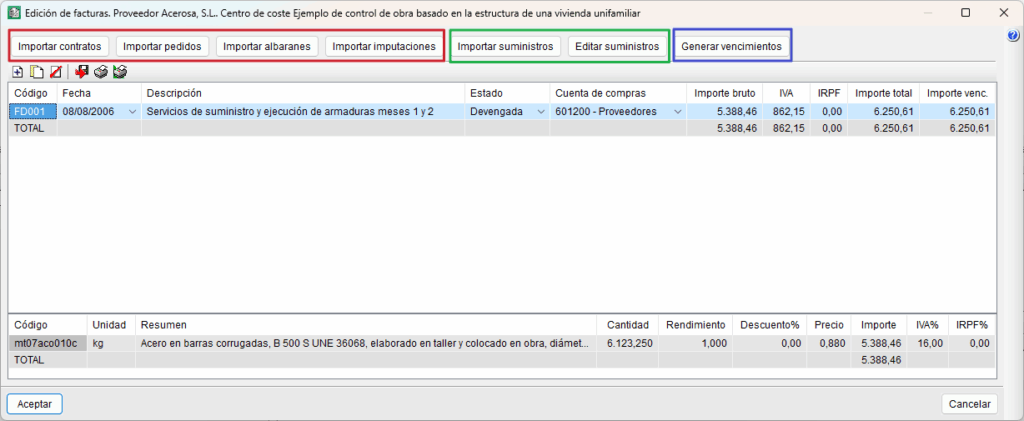This screenshot has width=1024, height=421.
Task: Click quantity value 6.123,250
Action: click(627, 343)
